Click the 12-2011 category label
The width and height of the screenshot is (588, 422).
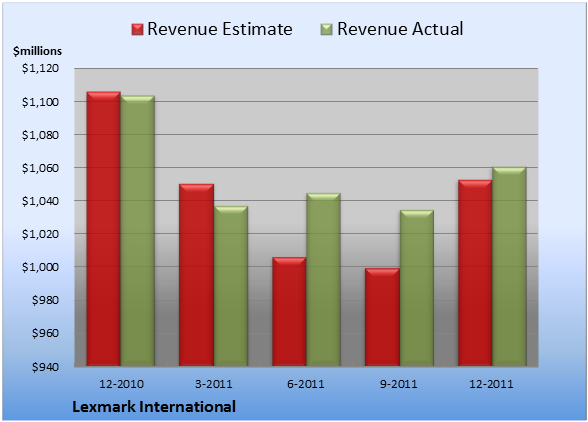pos(491,384)
